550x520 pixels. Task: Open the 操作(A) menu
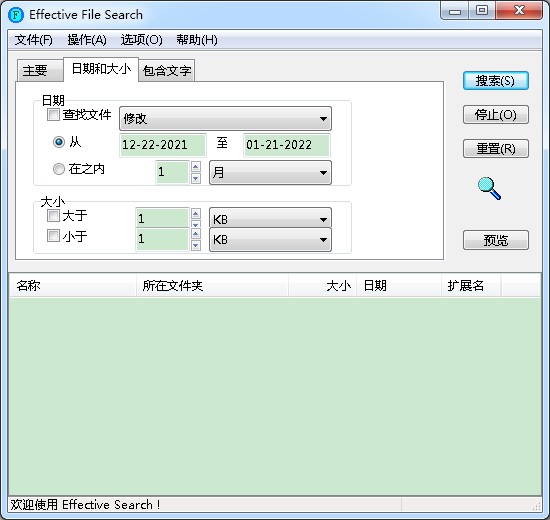87,40
